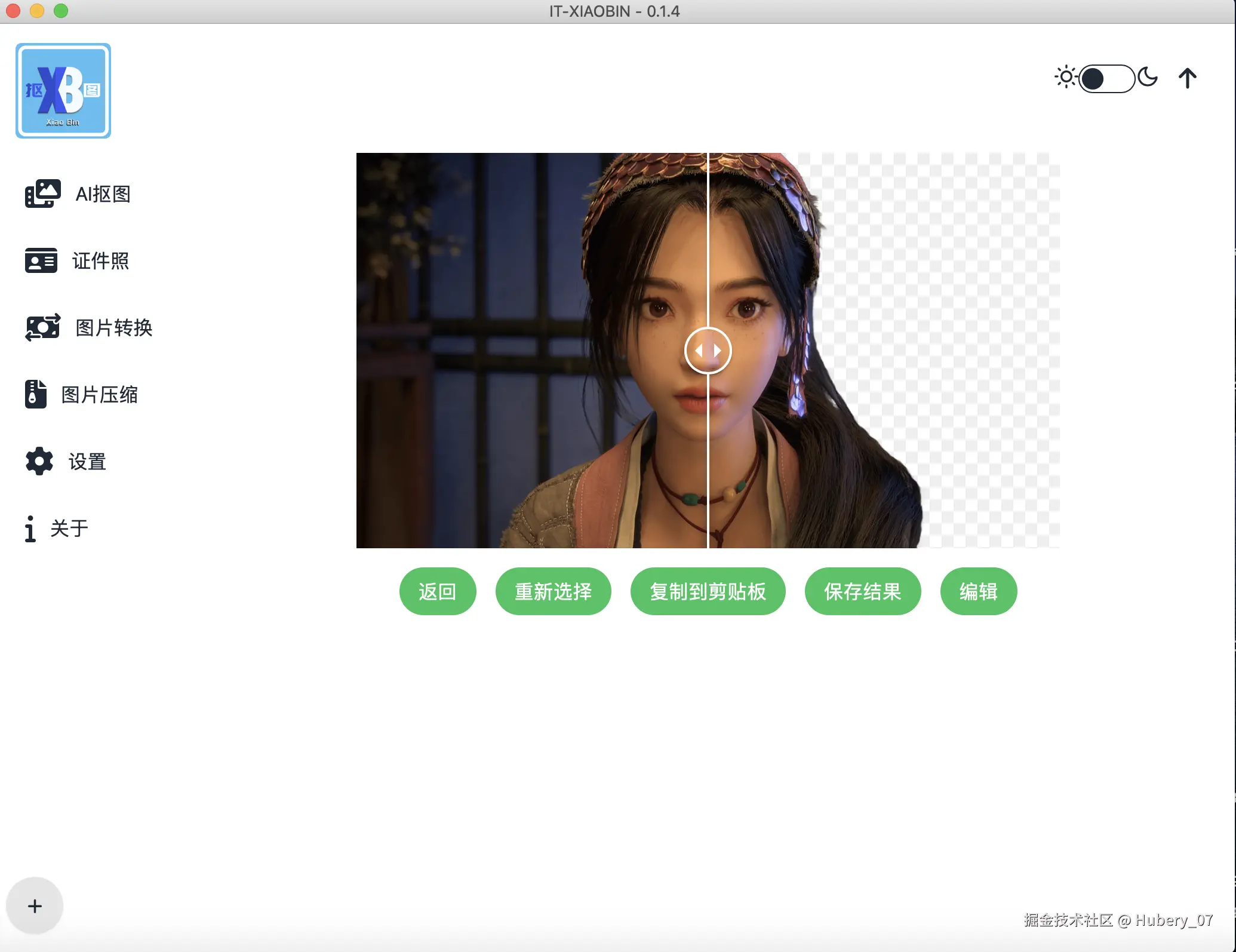
Task: Click the XB app logo
Action: [x=63, y=91]
